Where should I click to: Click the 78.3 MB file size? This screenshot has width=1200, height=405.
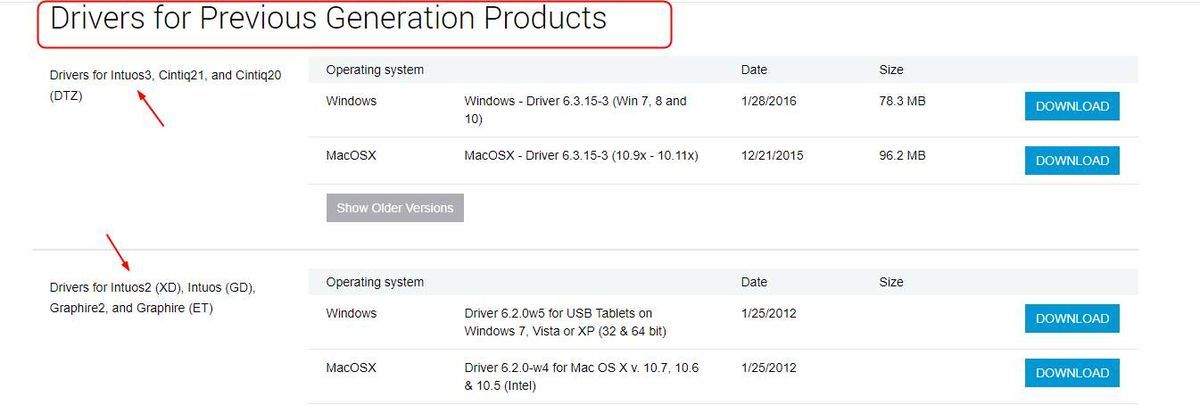click(x=902, y=101)
